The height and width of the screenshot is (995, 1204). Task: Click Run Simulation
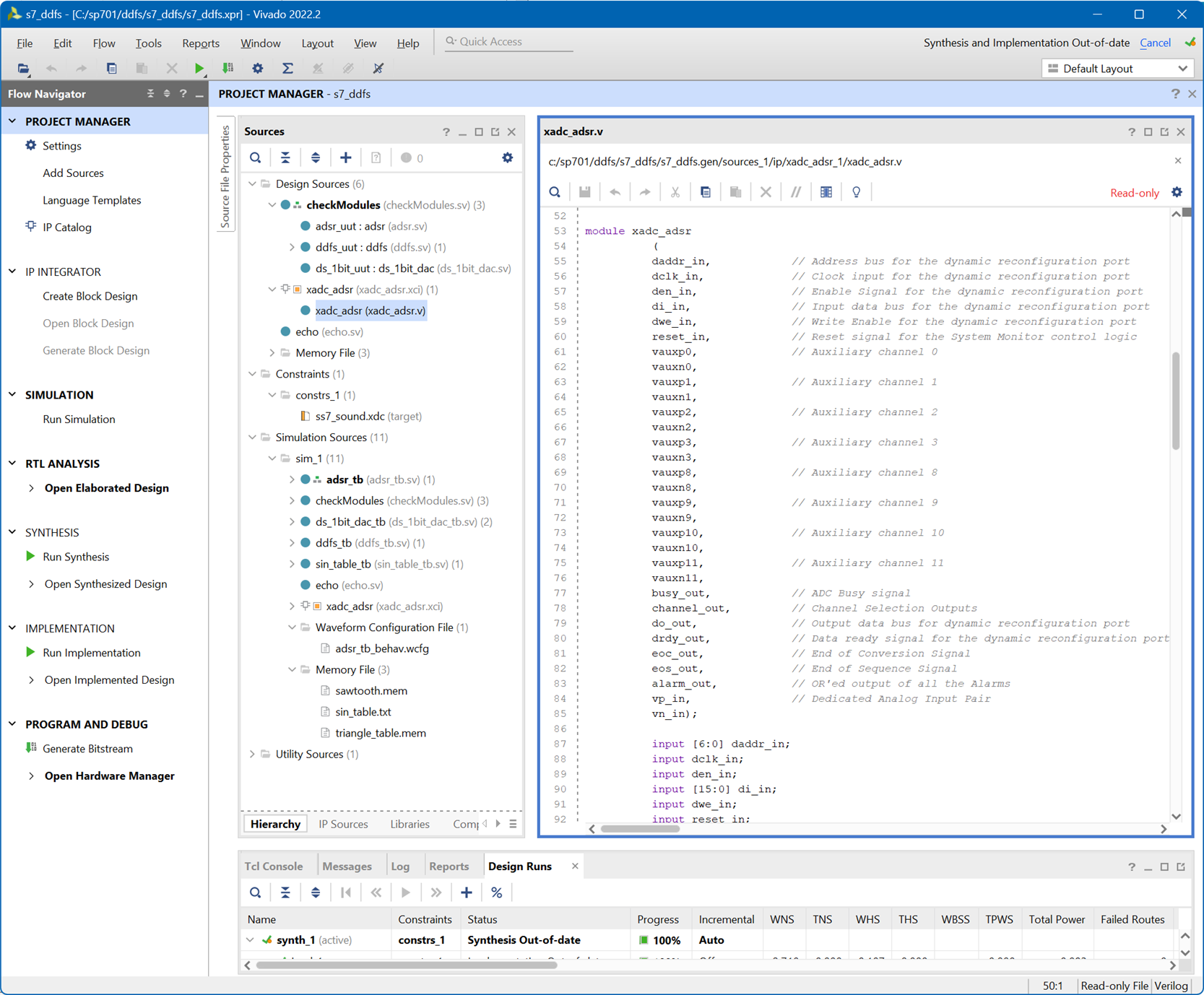[x=79, y=420]
